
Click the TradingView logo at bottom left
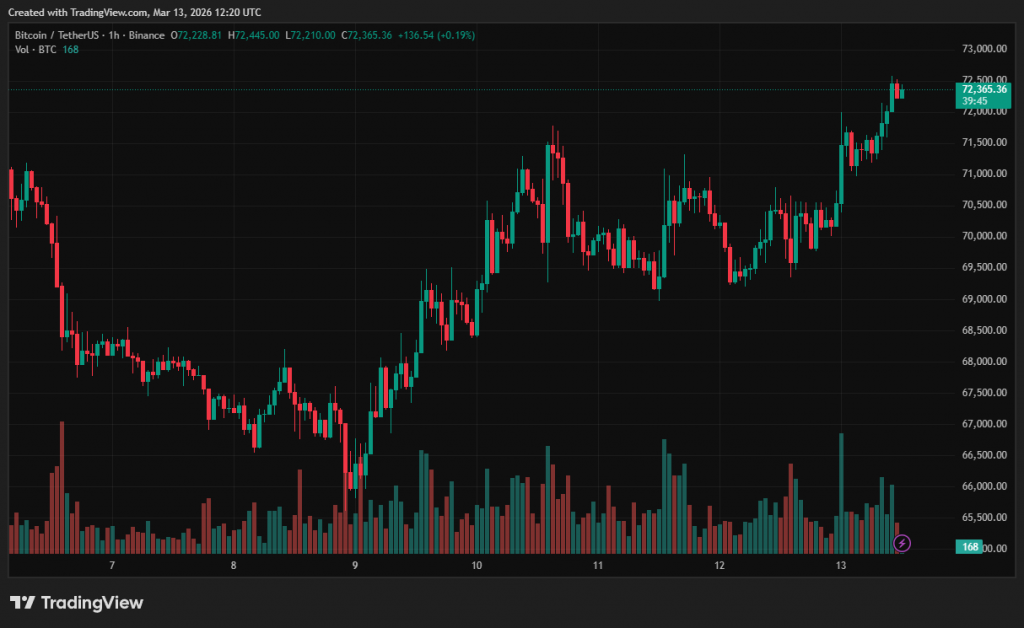76,602
